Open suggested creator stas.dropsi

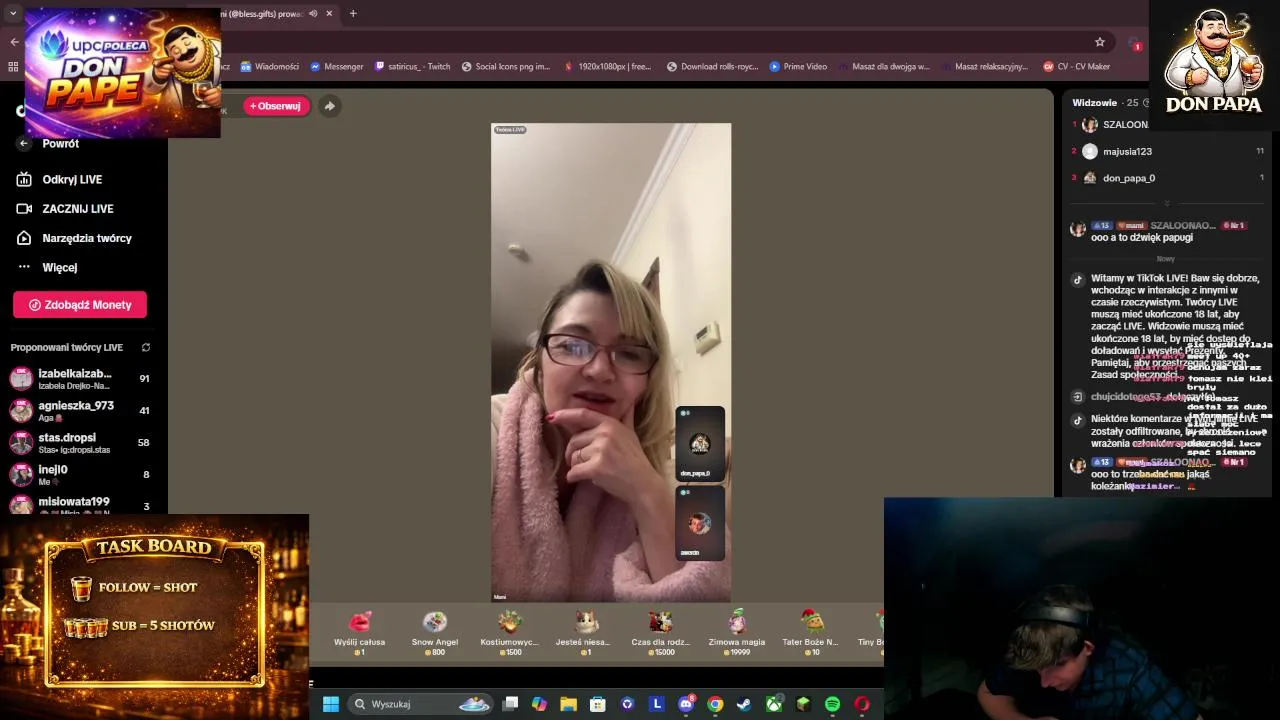[80, 443]
